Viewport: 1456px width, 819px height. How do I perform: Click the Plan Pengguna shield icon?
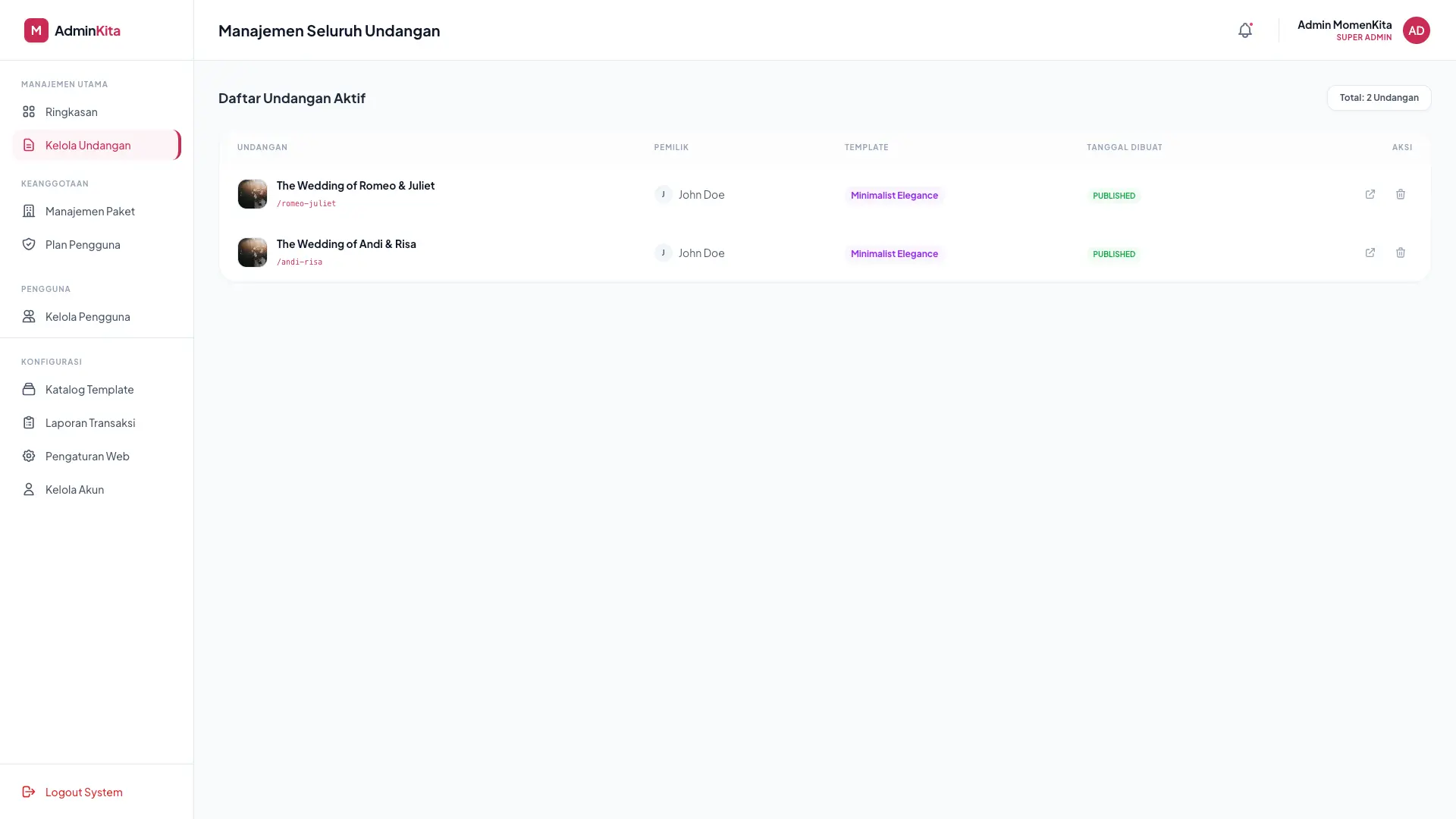29,244
